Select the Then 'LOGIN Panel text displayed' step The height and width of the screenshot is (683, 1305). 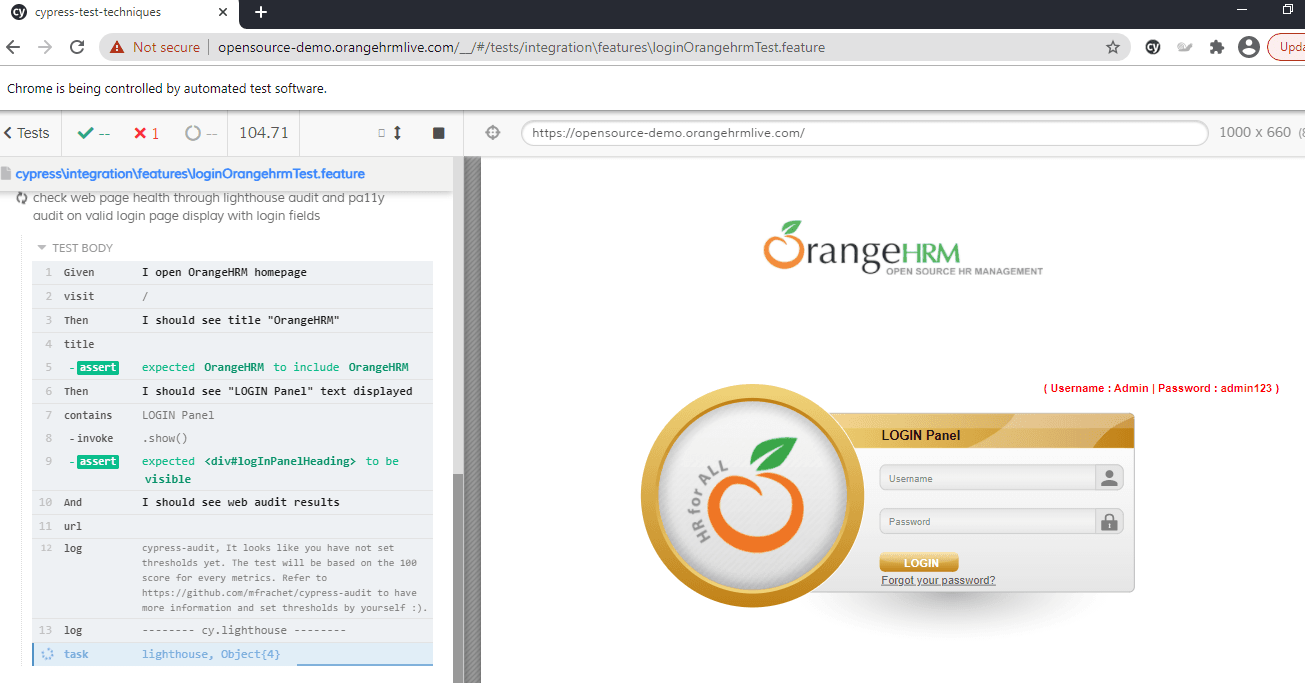[x=232, y=391]
